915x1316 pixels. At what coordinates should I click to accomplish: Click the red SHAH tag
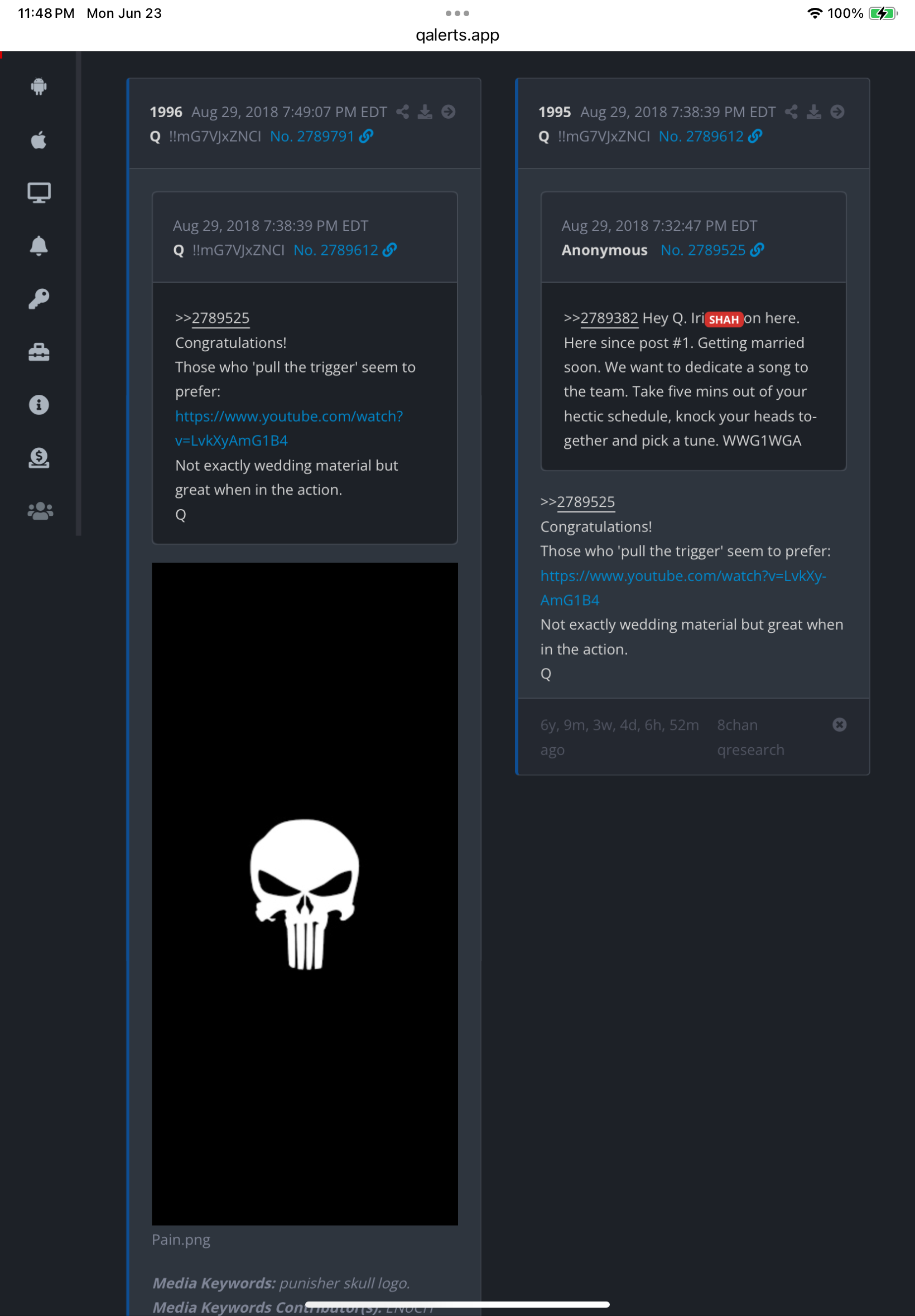724,319
